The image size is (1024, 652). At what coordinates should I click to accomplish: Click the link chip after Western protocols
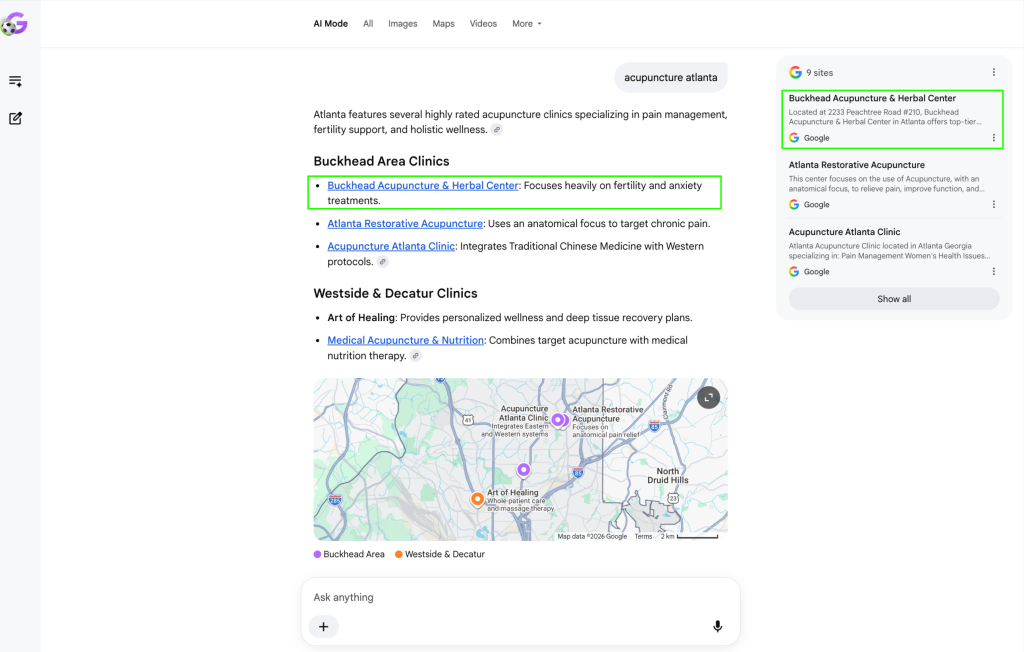coord(383,261)
